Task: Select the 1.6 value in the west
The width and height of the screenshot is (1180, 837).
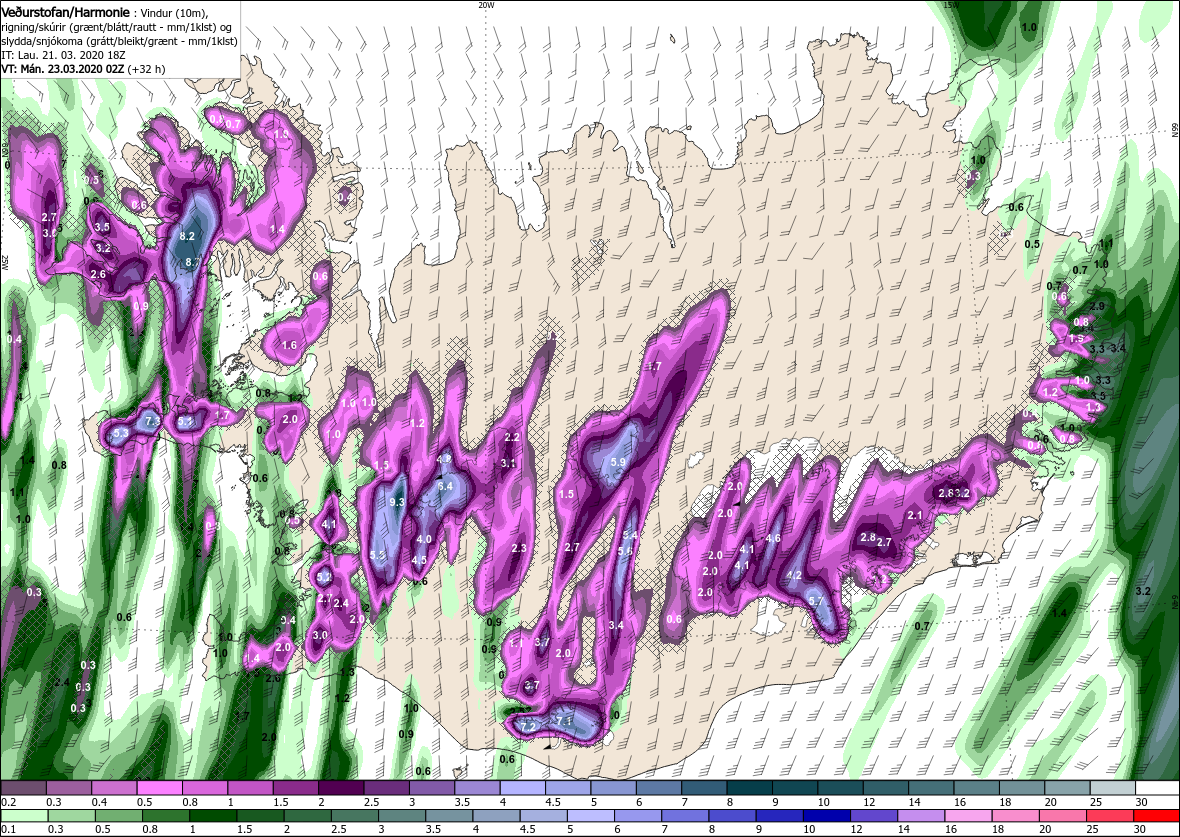Action: click(290, 345)
